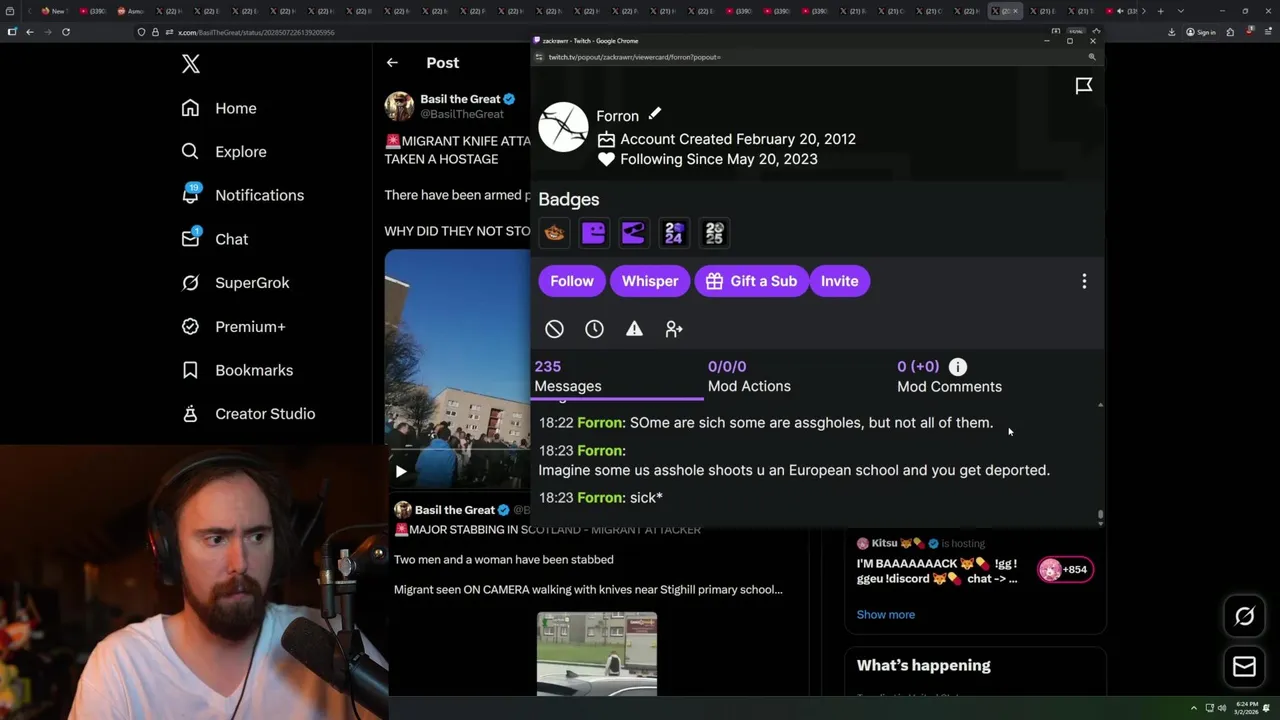The height and width of the screenshot is (720, 1280).
Task: Click Gift a Sub button
Action: (x=751, y=281)
